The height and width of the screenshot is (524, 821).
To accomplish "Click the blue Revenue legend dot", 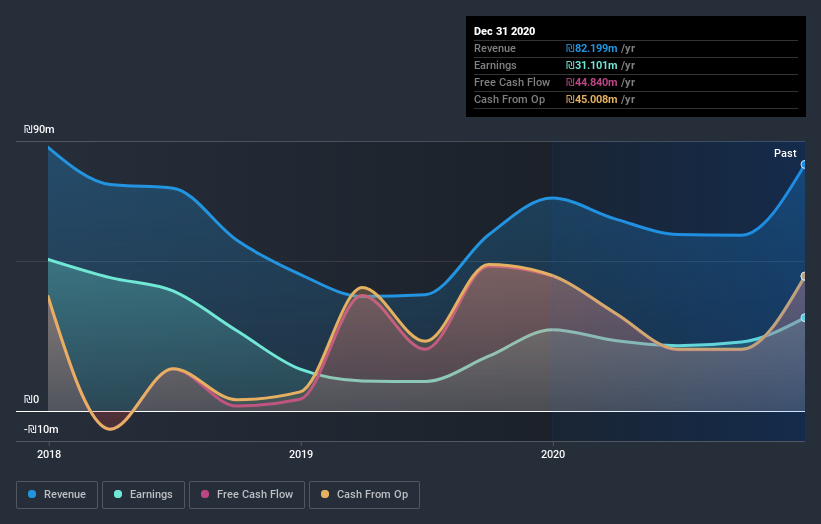I will click(32, 494).
